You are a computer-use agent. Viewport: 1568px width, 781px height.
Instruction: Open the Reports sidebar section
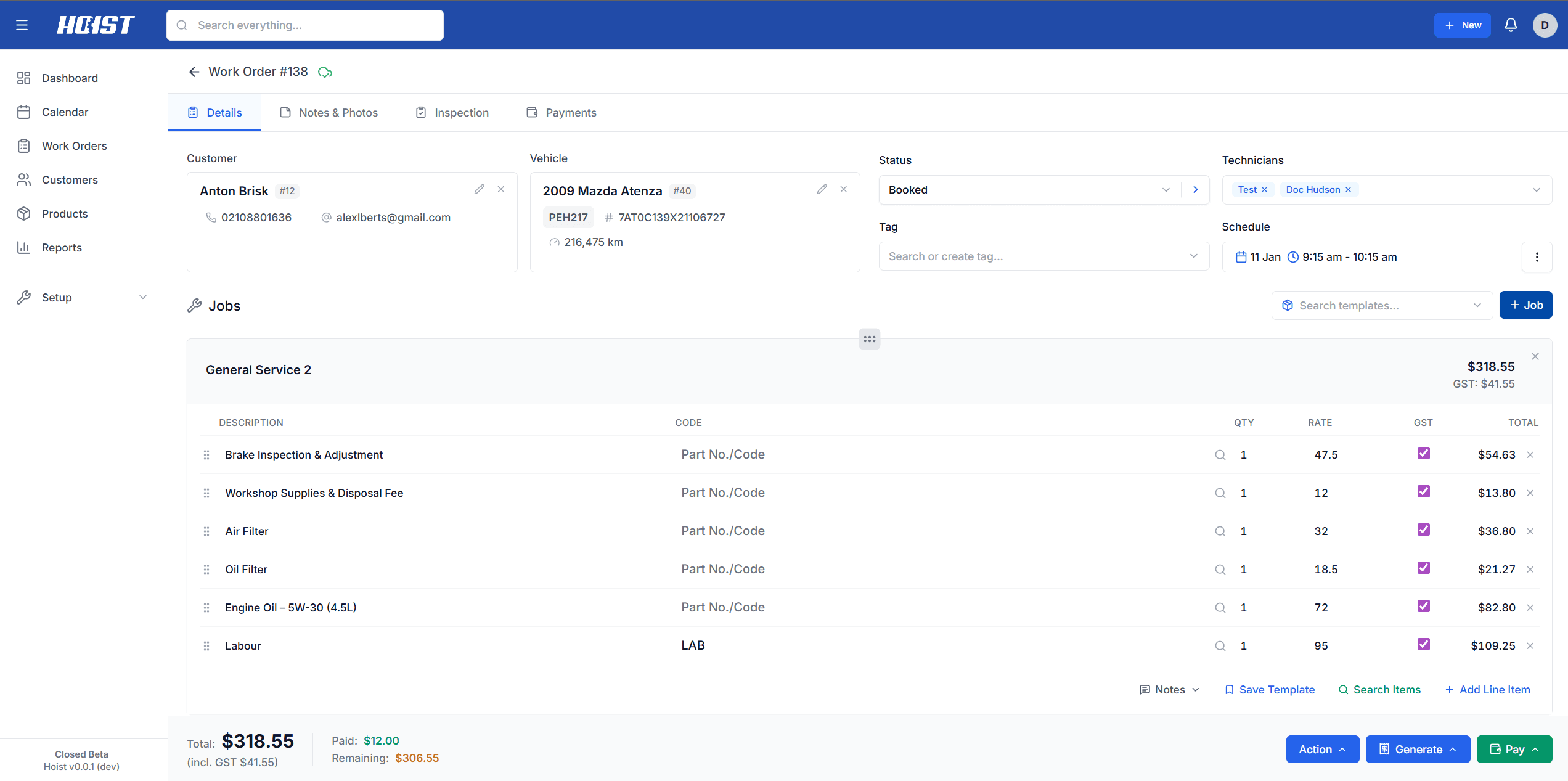(x=62, y=247)
